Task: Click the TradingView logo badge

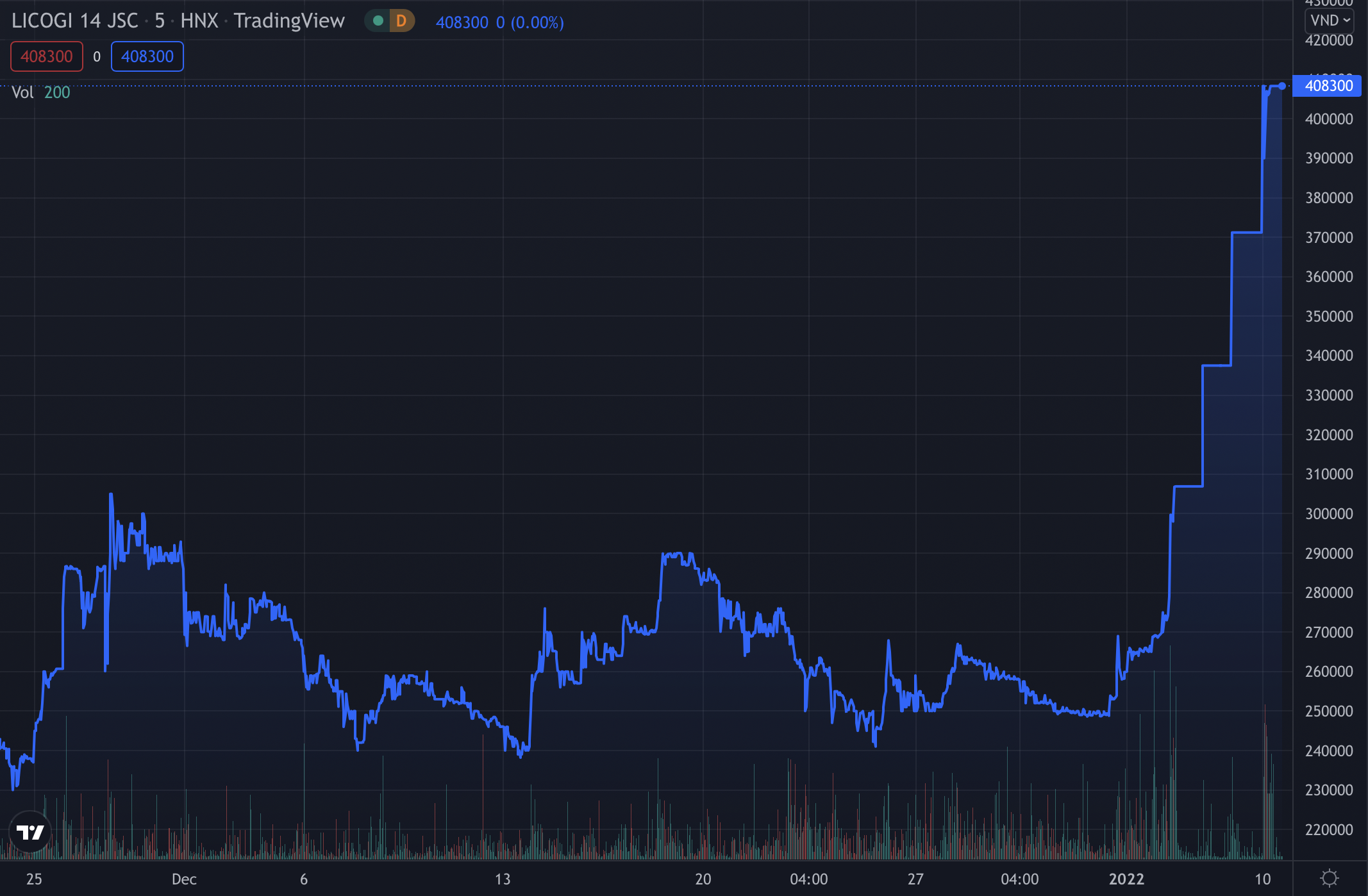Action: 30,832
